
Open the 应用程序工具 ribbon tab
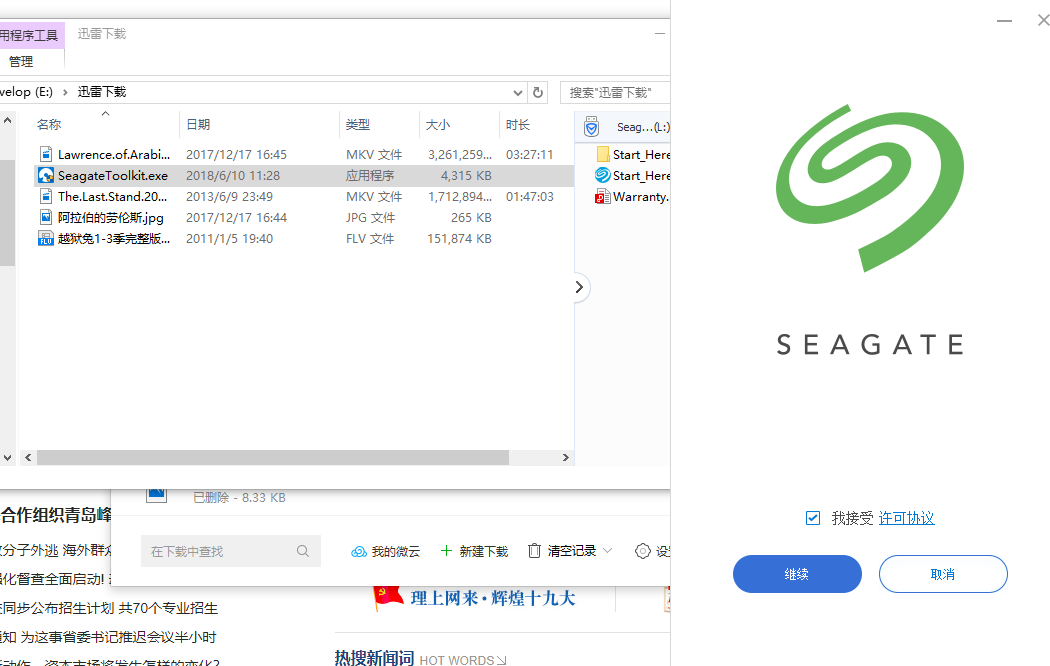[x=30, y=35]
